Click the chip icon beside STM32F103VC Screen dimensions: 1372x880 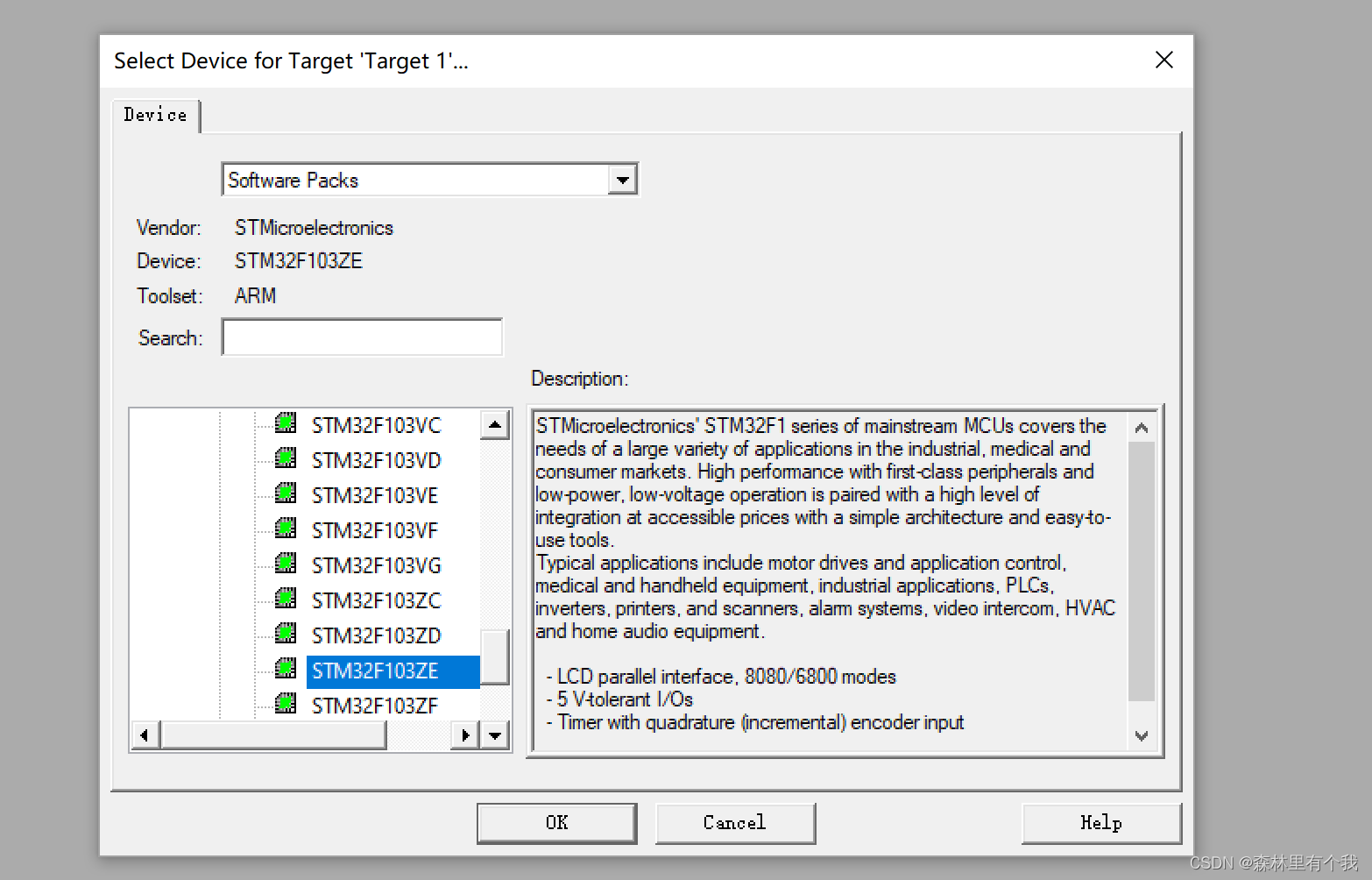286,423
